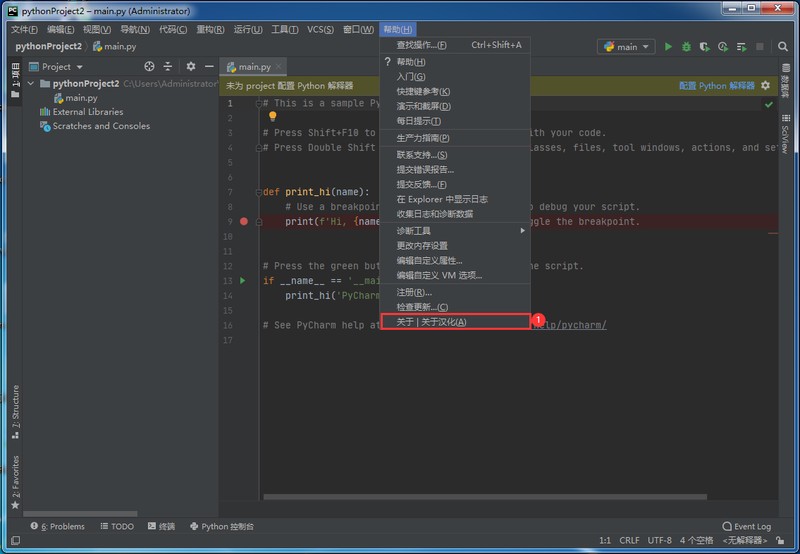Viewport: 800px width, 554px height.
Task: Collapse the pythonProject2 tree node
Action: point(32,84)
